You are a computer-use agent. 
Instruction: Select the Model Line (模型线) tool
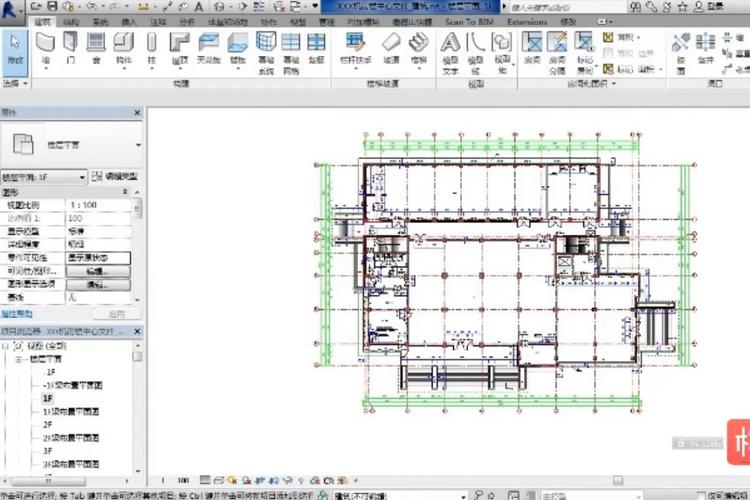[475, 53]
